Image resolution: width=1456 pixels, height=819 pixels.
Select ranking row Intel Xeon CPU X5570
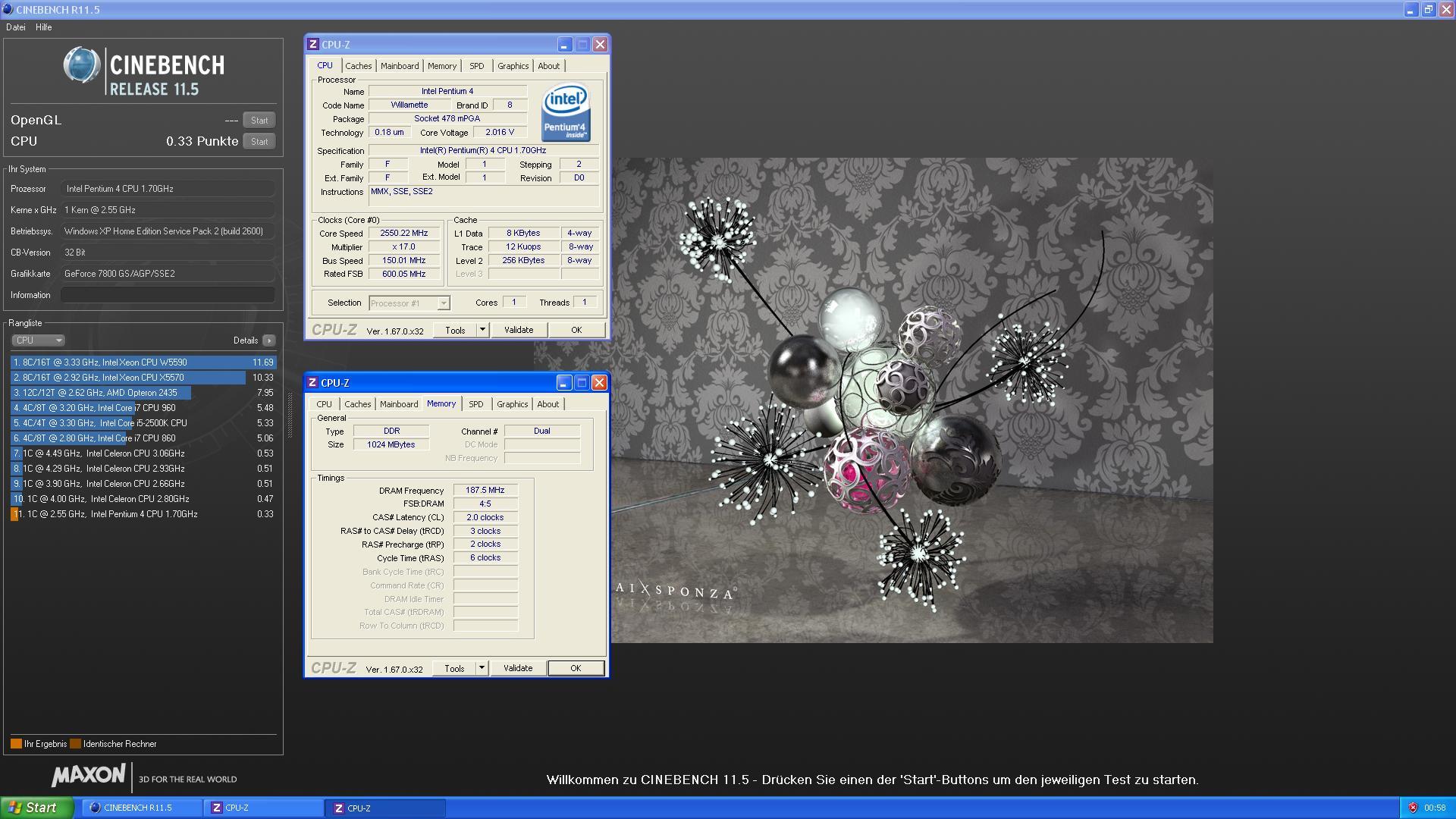tap(143, 378)
